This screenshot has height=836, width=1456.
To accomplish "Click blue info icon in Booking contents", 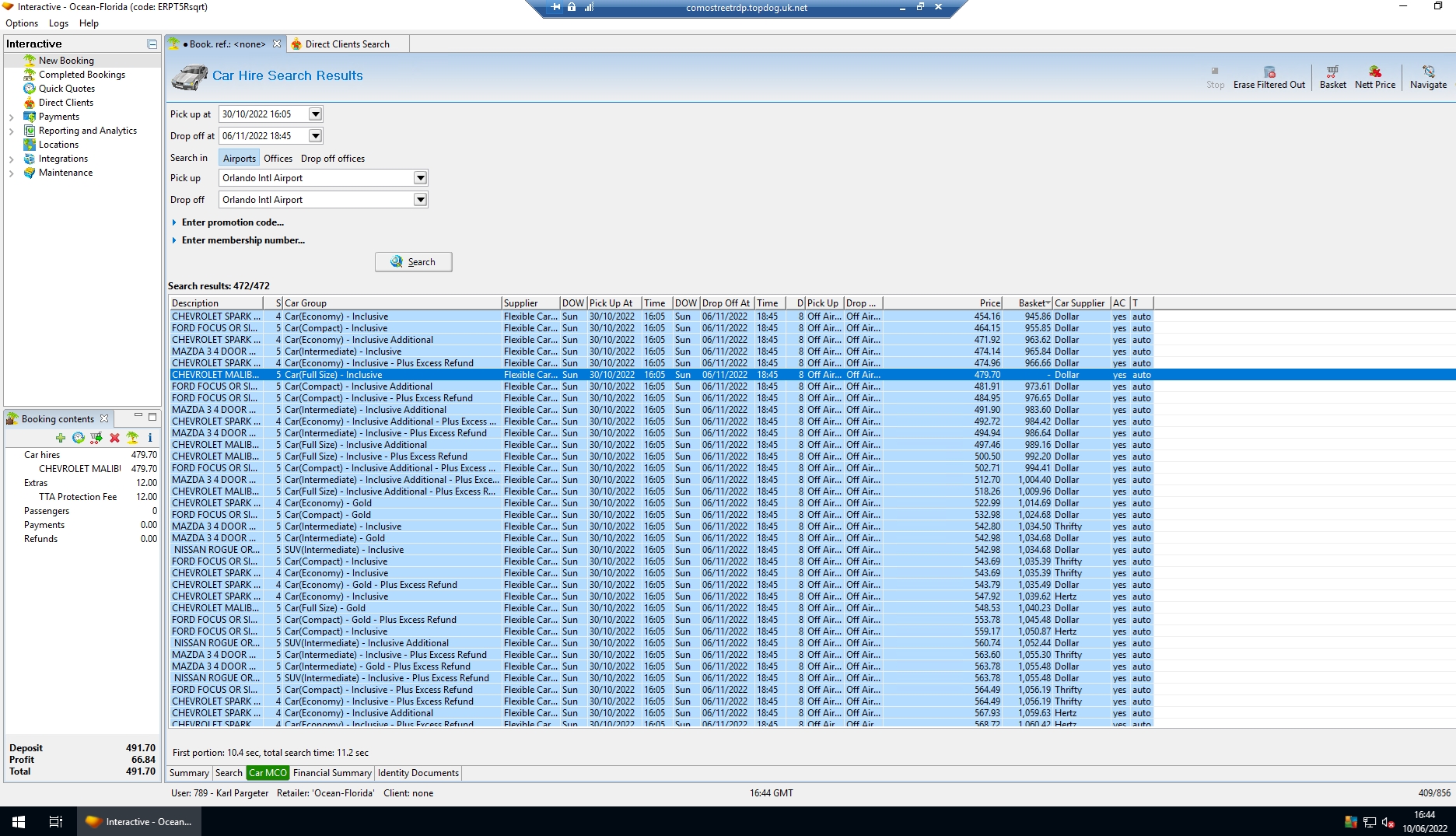I will 150,438.
